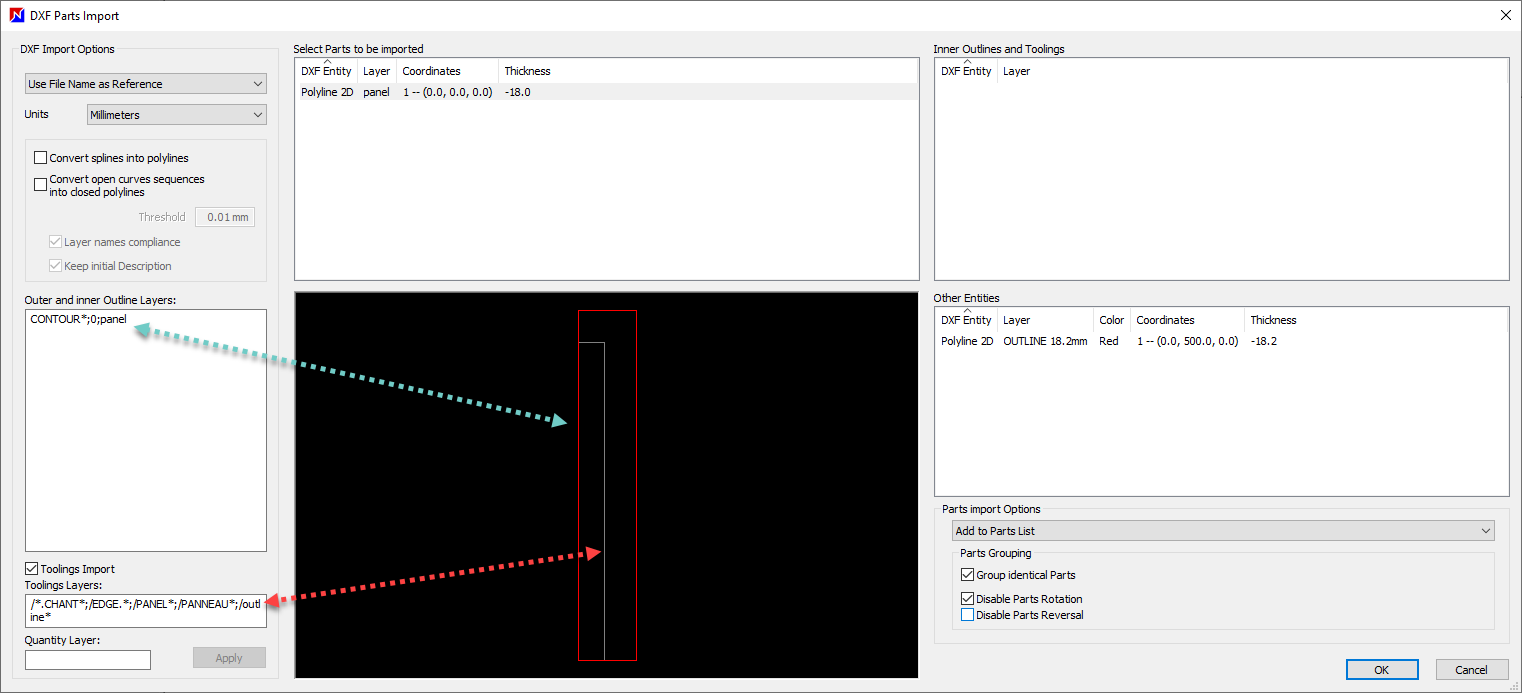Click the Toolings Layers text box

coord(146,610)
